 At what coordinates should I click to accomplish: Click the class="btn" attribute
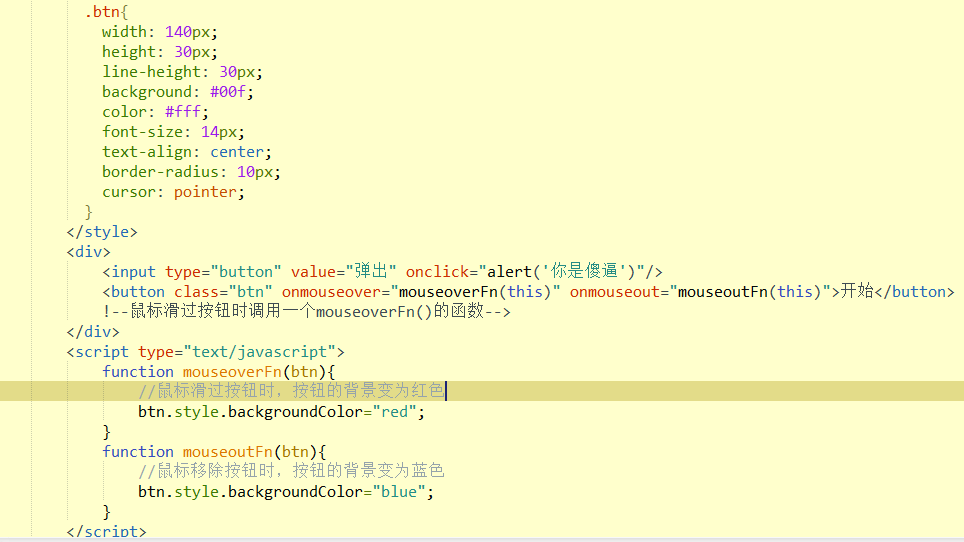223,292
